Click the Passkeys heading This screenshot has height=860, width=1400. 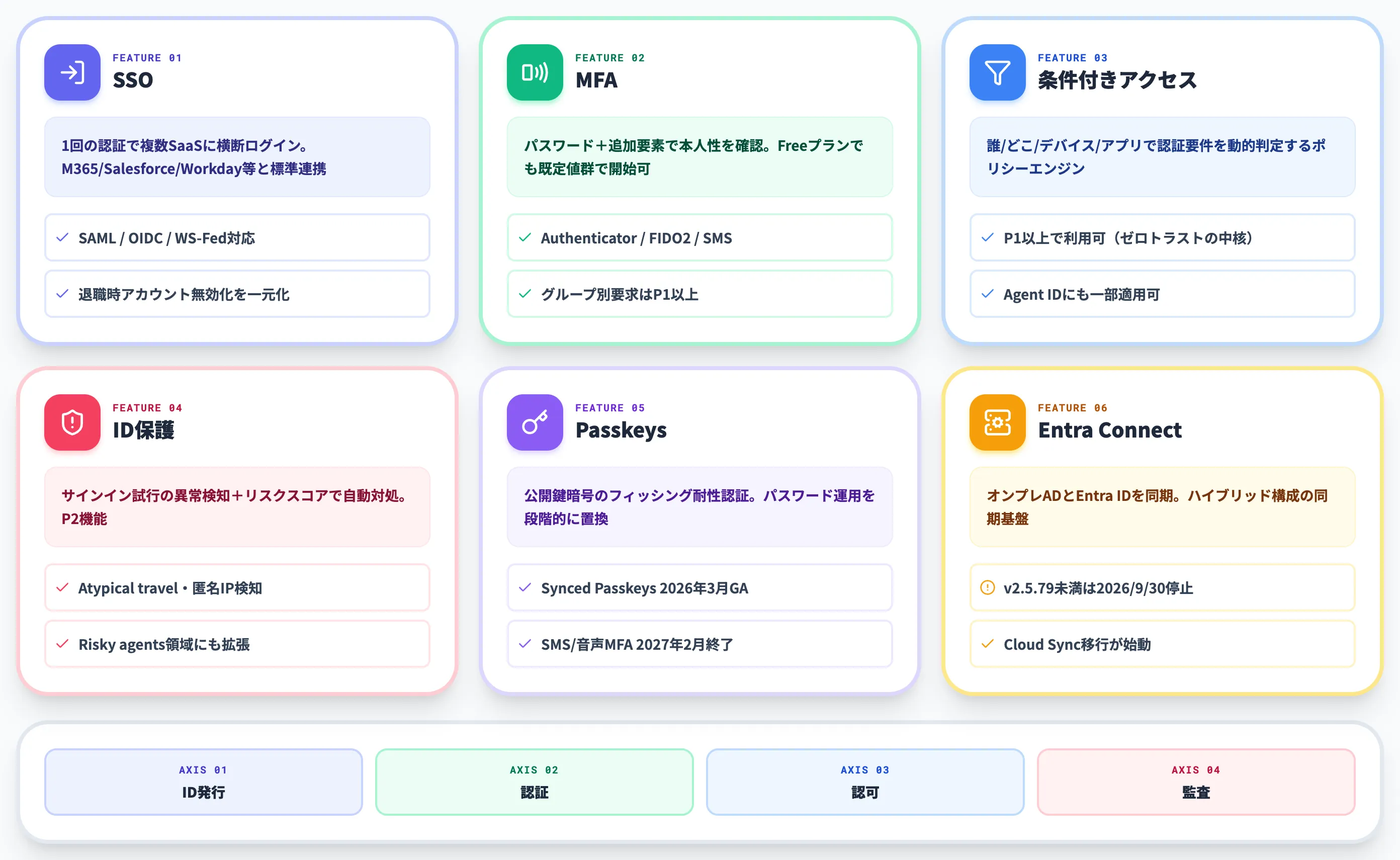point(621,431)
